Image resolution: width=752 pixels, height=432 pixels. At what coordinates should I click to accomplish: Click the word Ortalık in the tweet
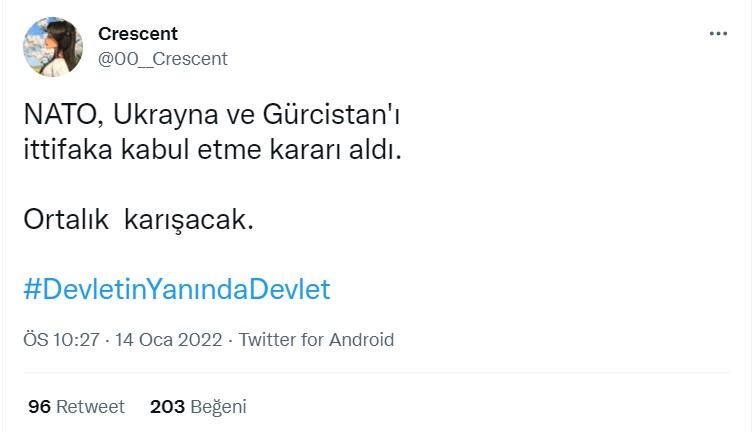(66, 221)
